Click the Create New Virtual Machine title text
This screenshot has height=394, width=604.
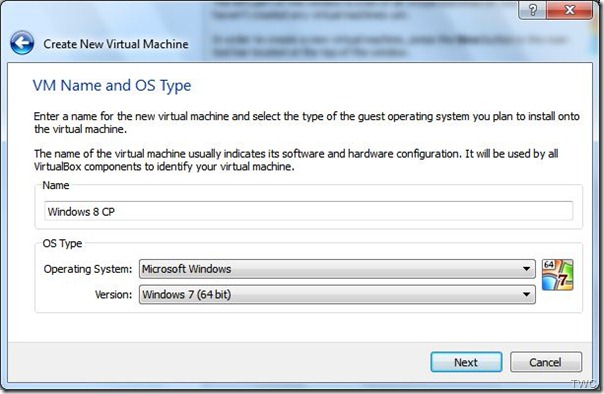(116, 44)
